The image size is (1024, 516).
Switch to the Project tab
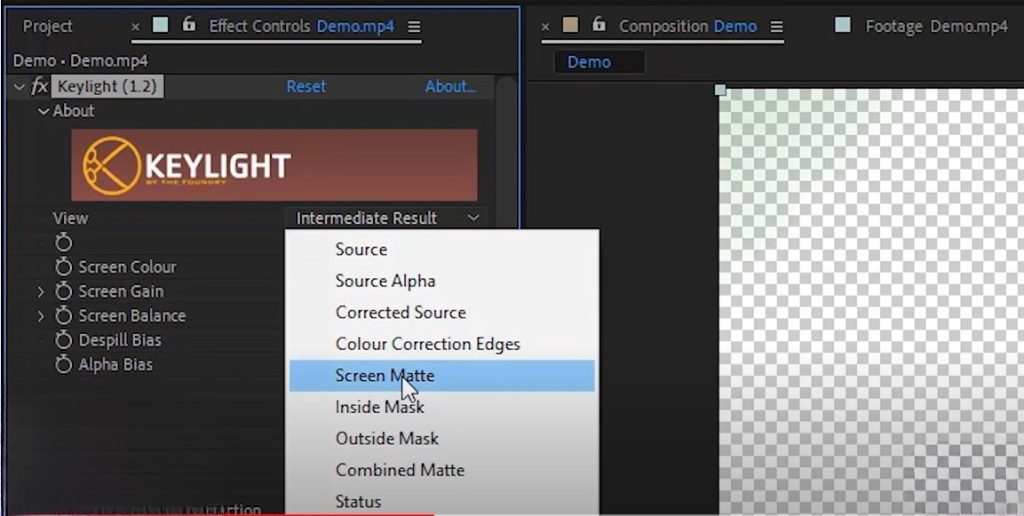tap(48, 26)
